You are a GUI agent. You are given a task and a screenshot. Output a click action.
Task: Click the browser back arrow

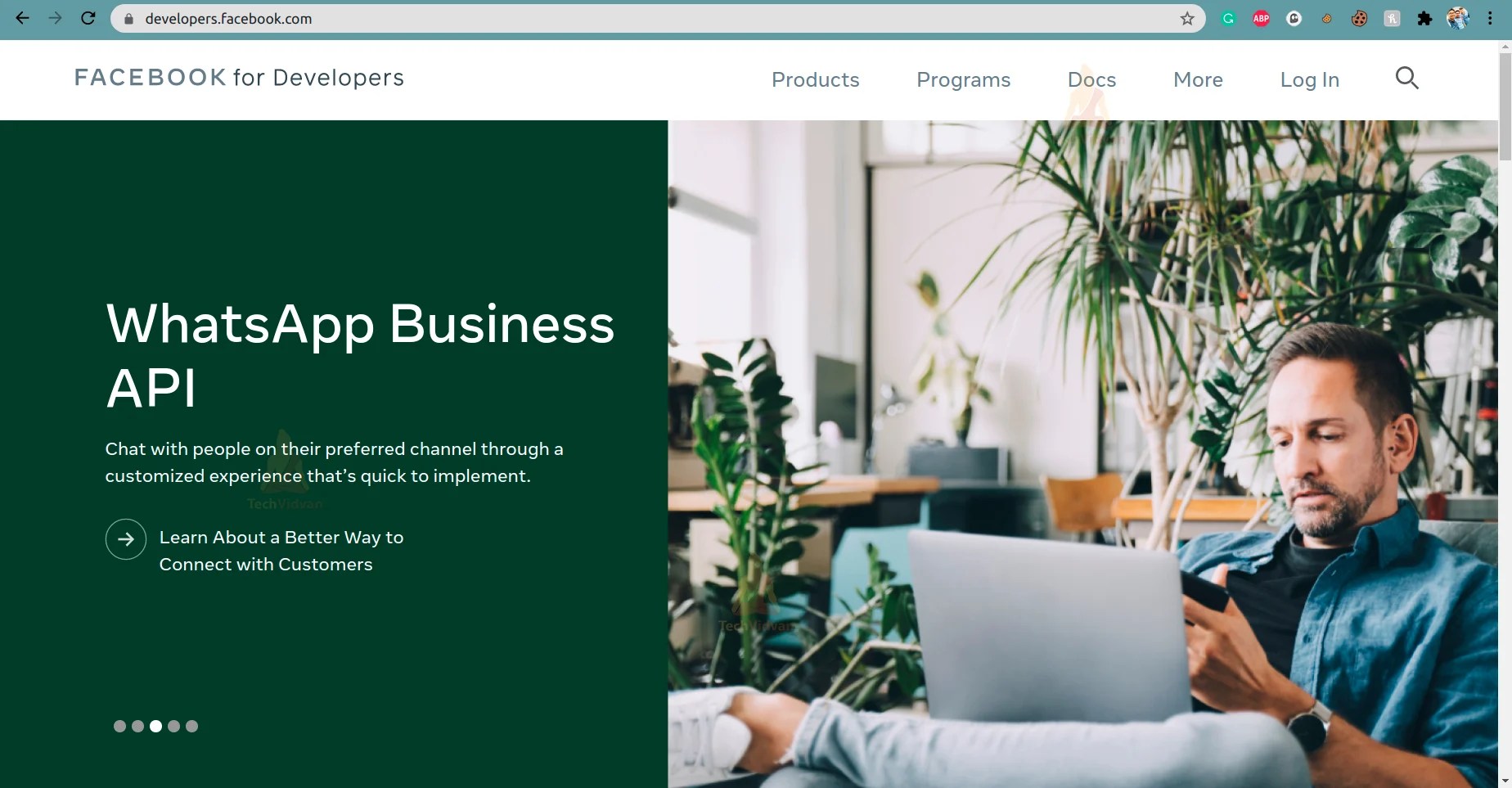click(x=22, y=18)
